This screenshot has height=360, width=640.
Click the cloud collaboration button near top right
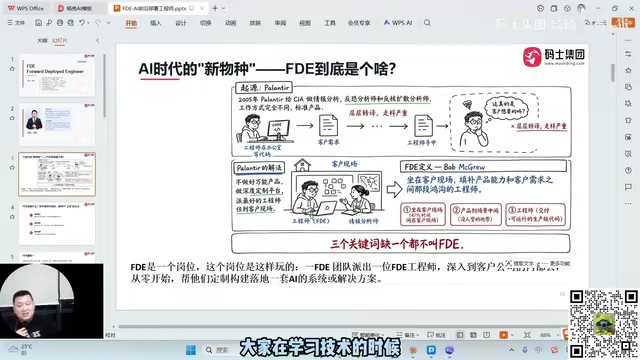[595, 23]
